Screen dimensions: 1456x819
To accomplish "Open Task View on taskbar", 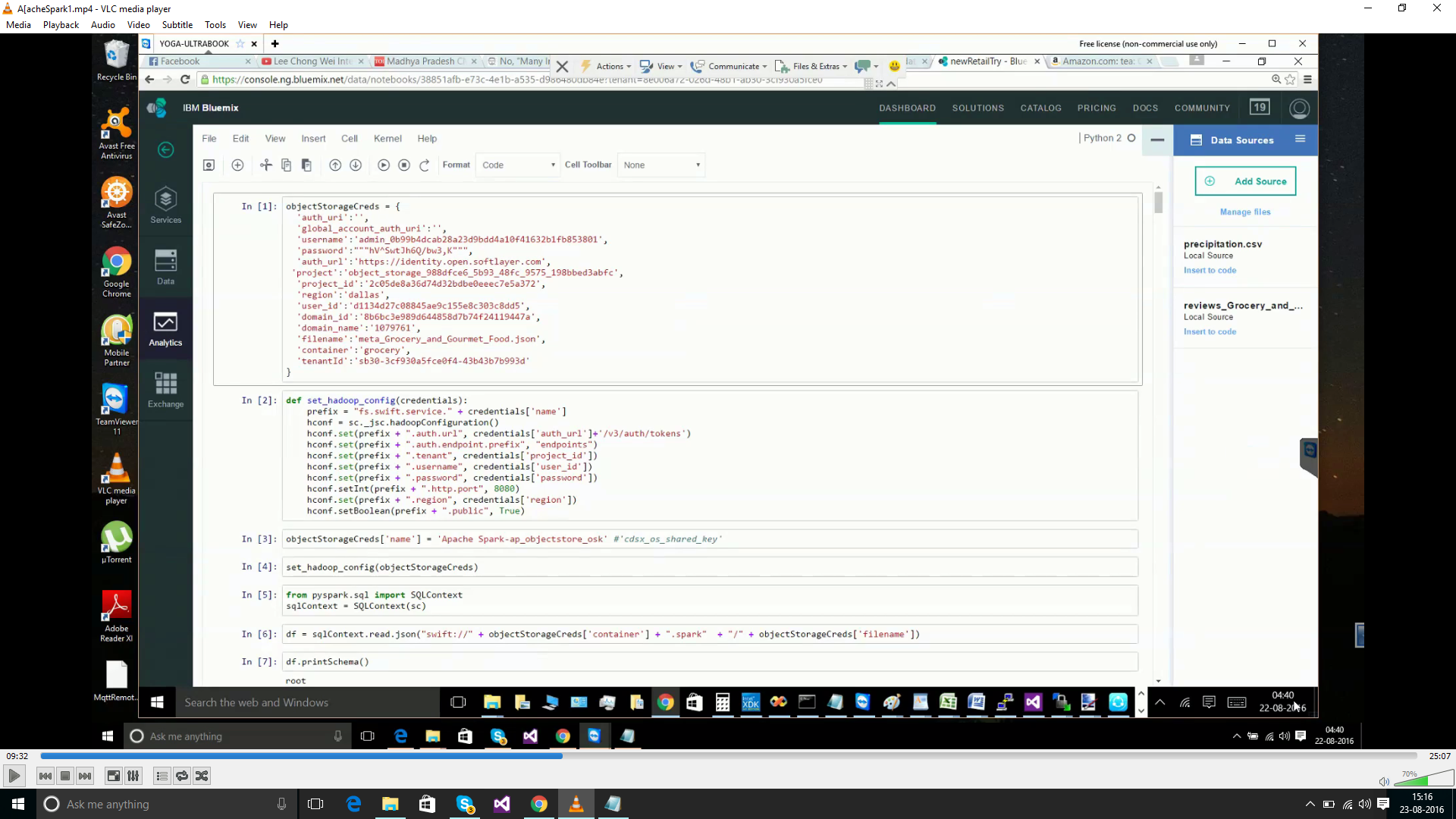I will coord(315,804).
